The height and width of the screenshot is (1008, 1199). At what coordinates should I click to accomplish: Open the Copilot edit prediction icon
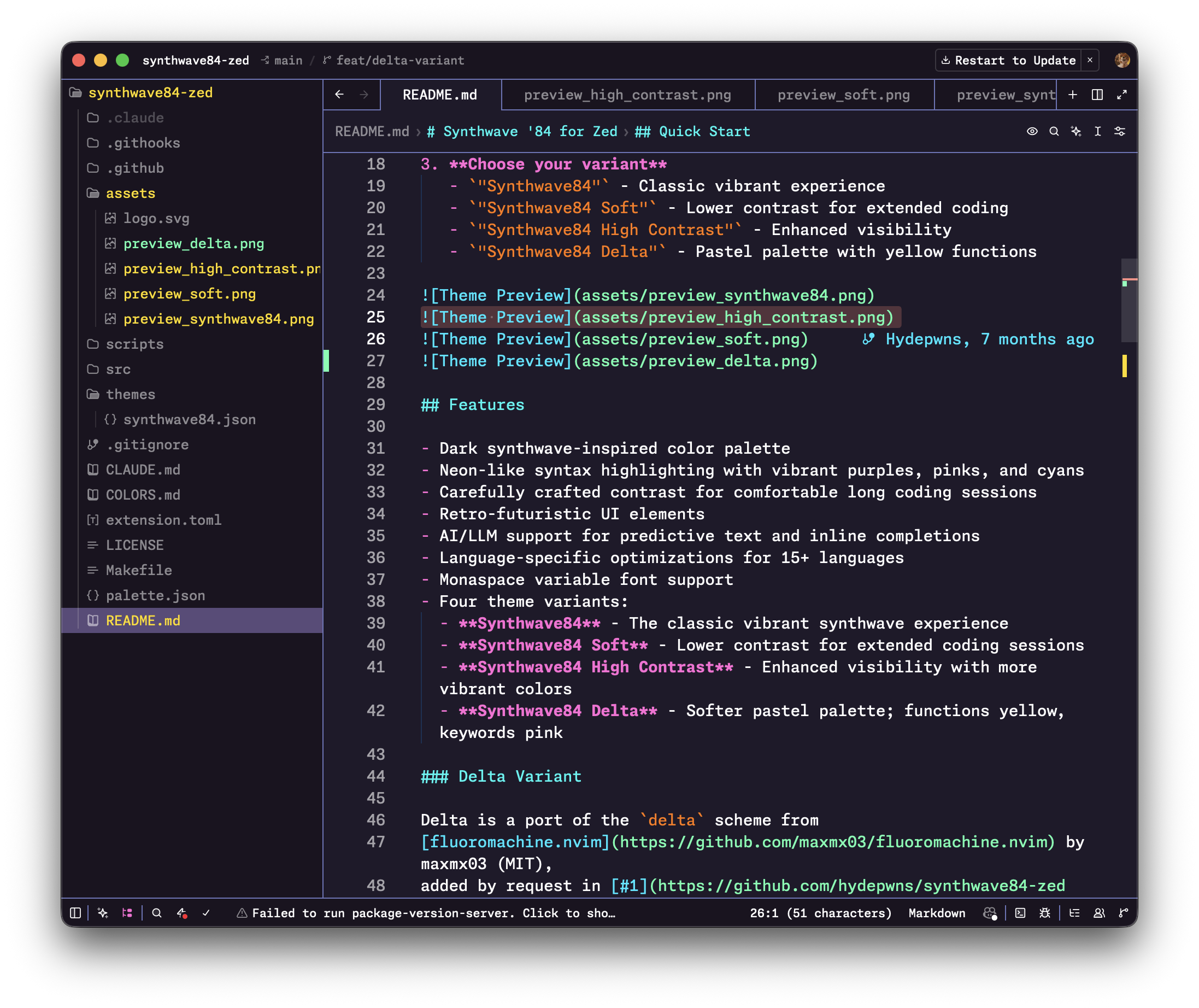989,913
